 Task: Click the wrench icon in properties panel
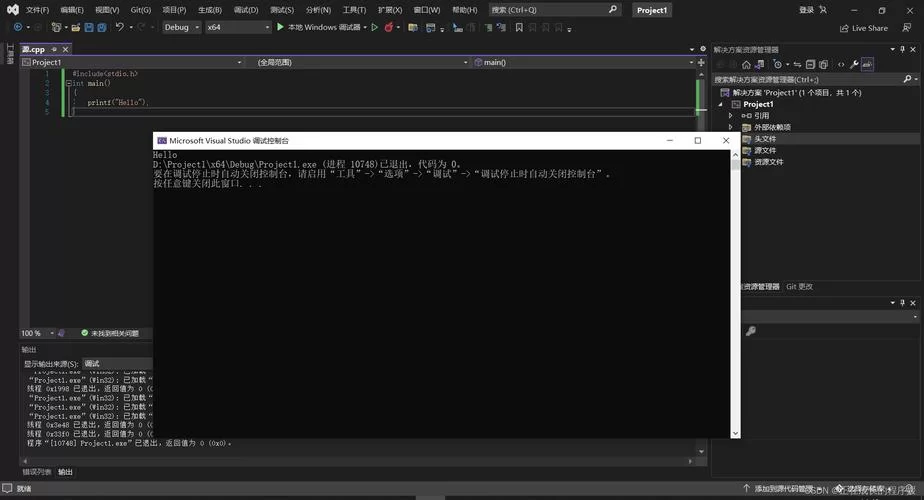pyautogui.click(x=750, y=331)
